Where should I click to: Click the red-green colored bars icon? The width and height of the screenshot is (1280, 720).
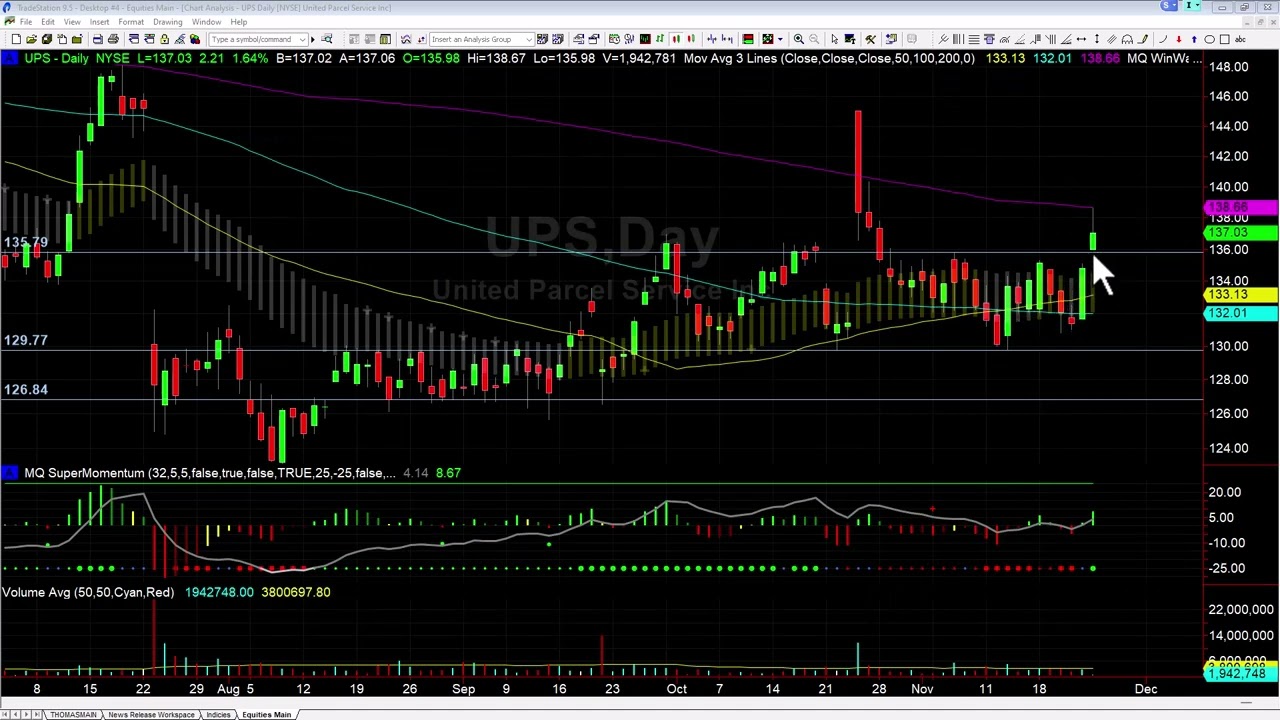[x=747, y=39]
